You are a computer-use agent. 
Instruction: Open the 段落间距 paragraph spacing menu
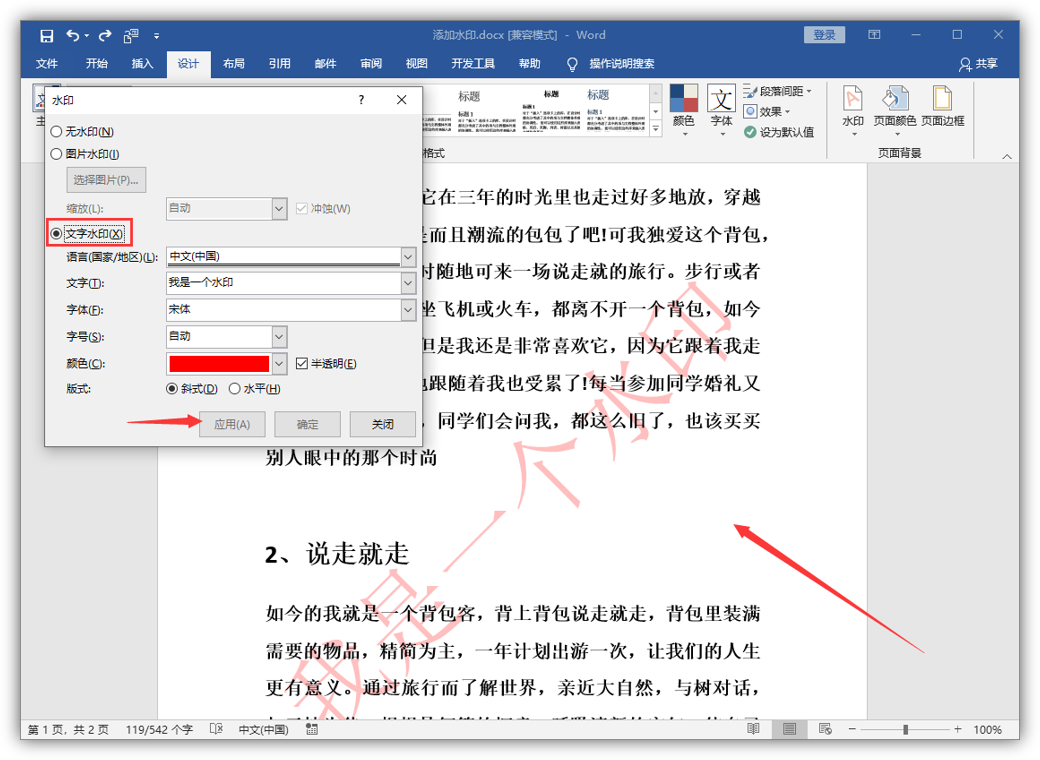click(x=777, y=91)
